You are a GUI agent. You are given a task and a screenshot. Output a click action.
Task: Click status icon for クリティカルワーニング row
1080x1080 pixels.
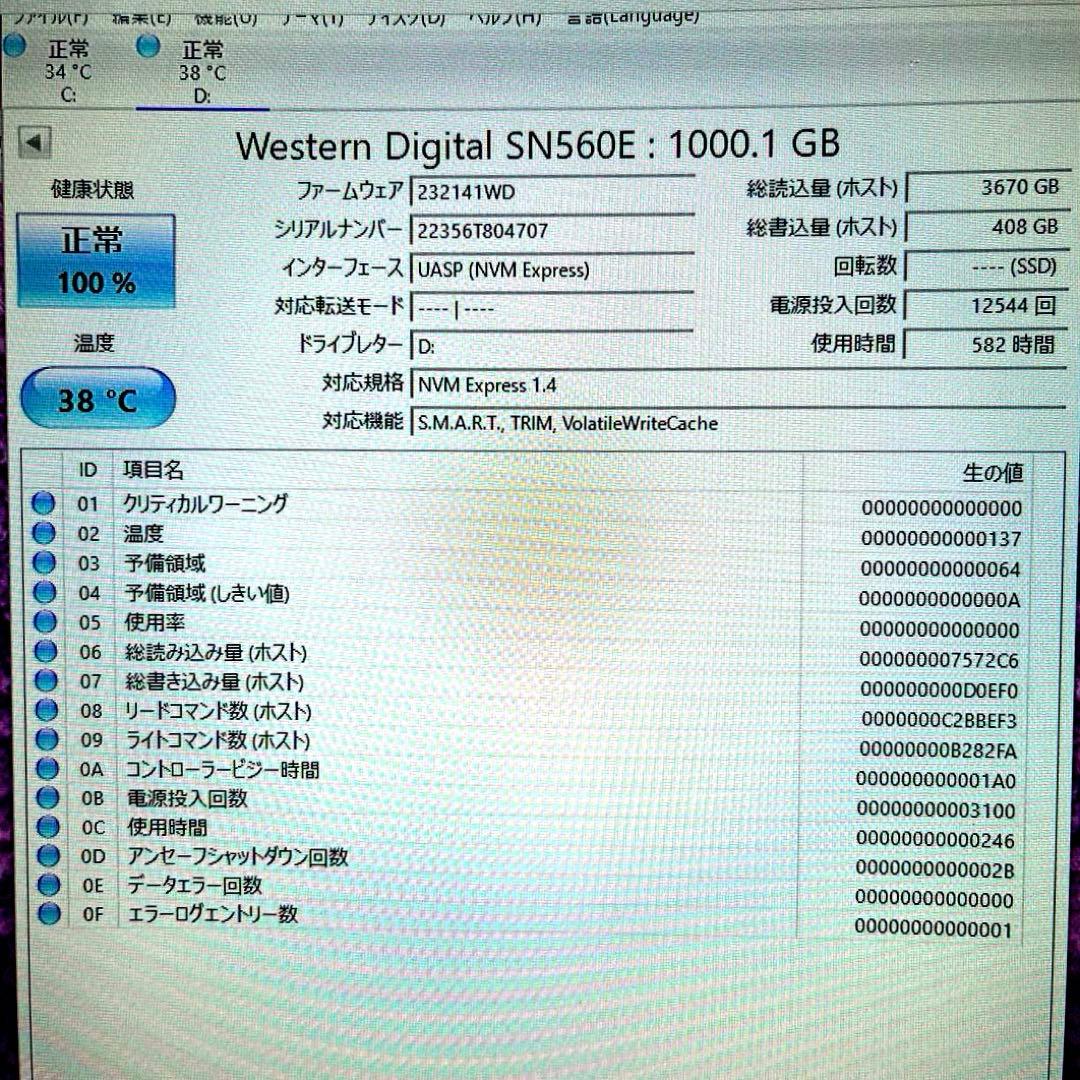click(44, 504)
